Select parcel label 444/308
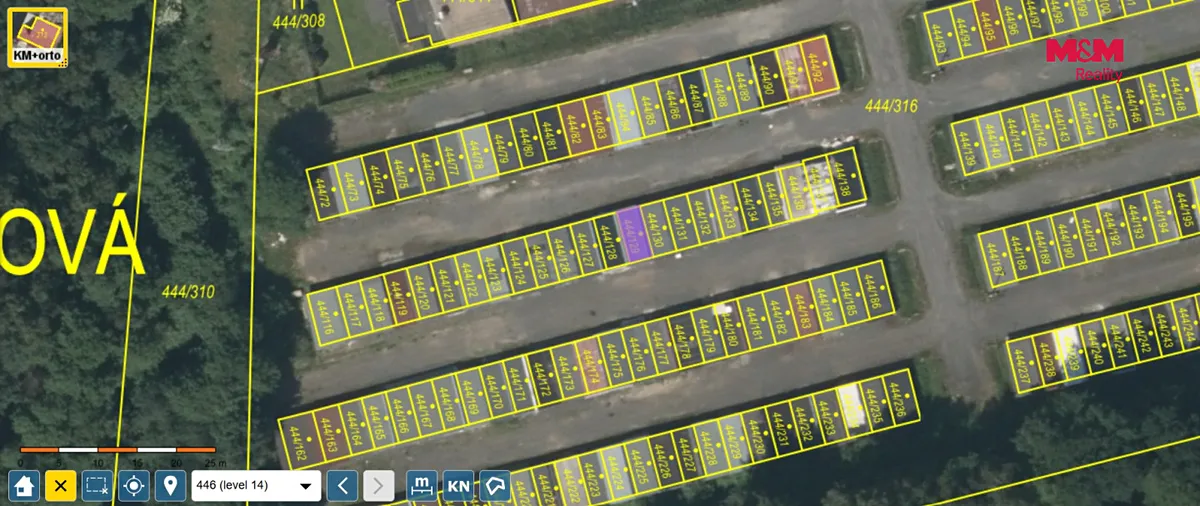1200x506 pixels. pyautogui.click(x=299, y=20)
